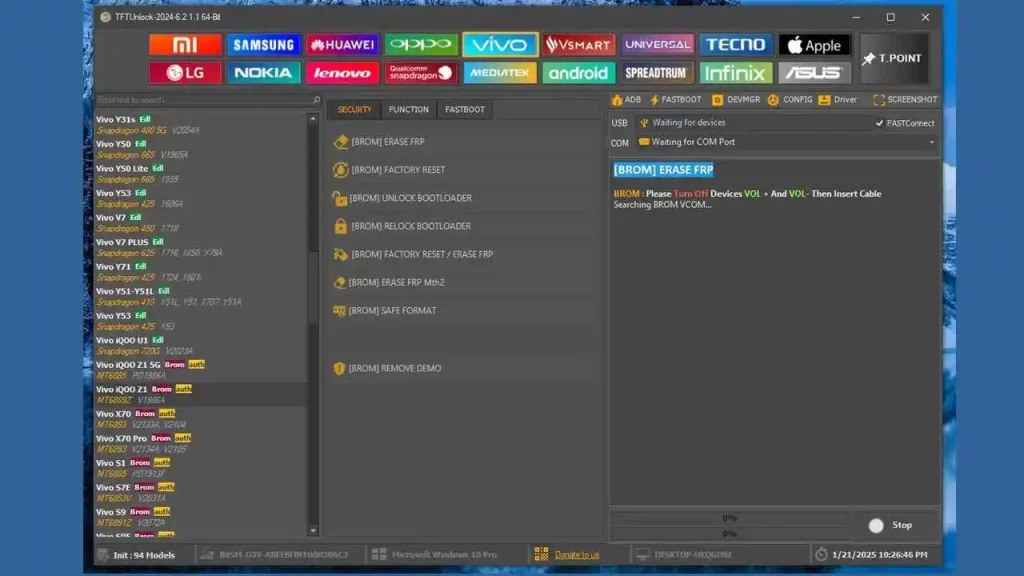Select the Huawei brand button

tap(342, 44)
